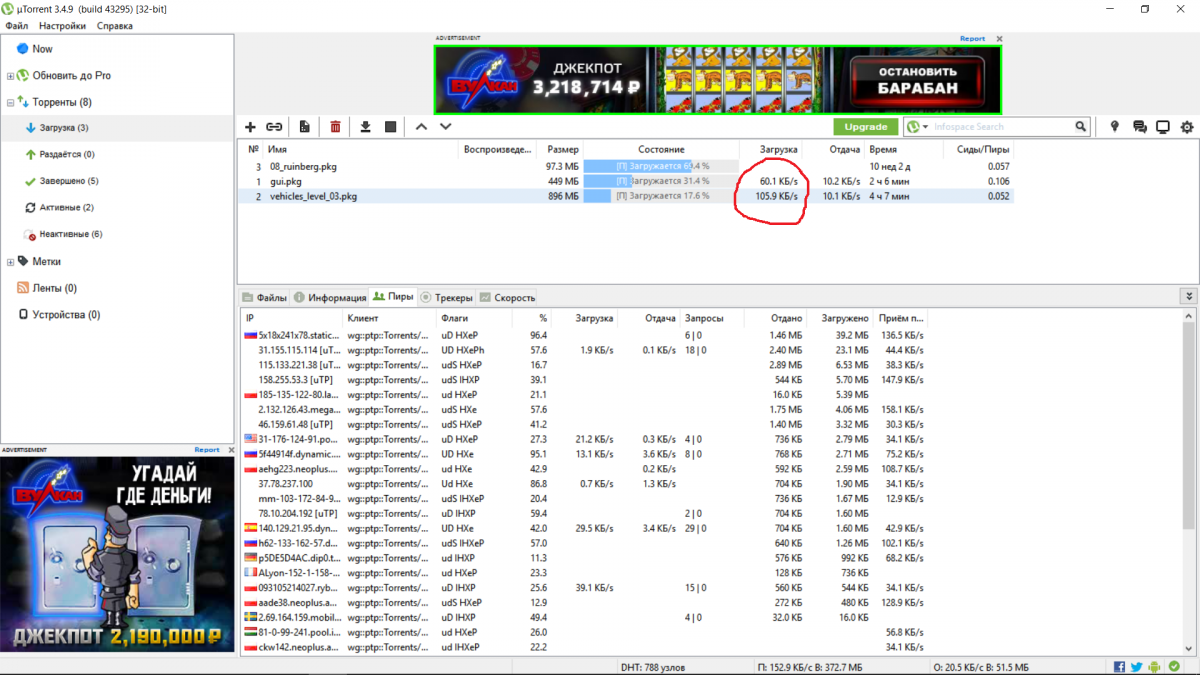Click the Create New Torrent file icon
Viewport: 1200px width, 675px height.
pos(304,127)
